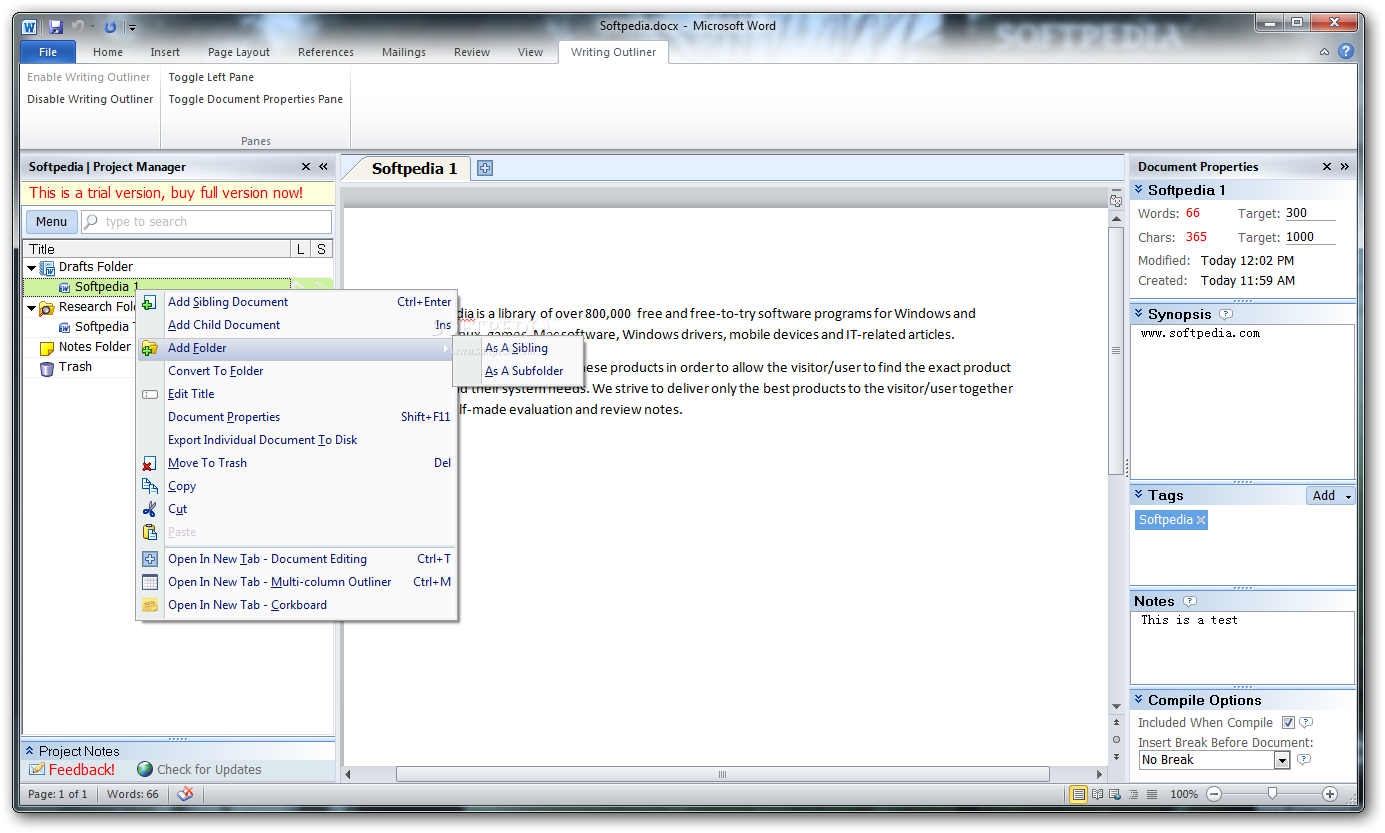Collapse the Synopsis section chevron
This screenshot has width=1385, height=833.
point(1139,314)
